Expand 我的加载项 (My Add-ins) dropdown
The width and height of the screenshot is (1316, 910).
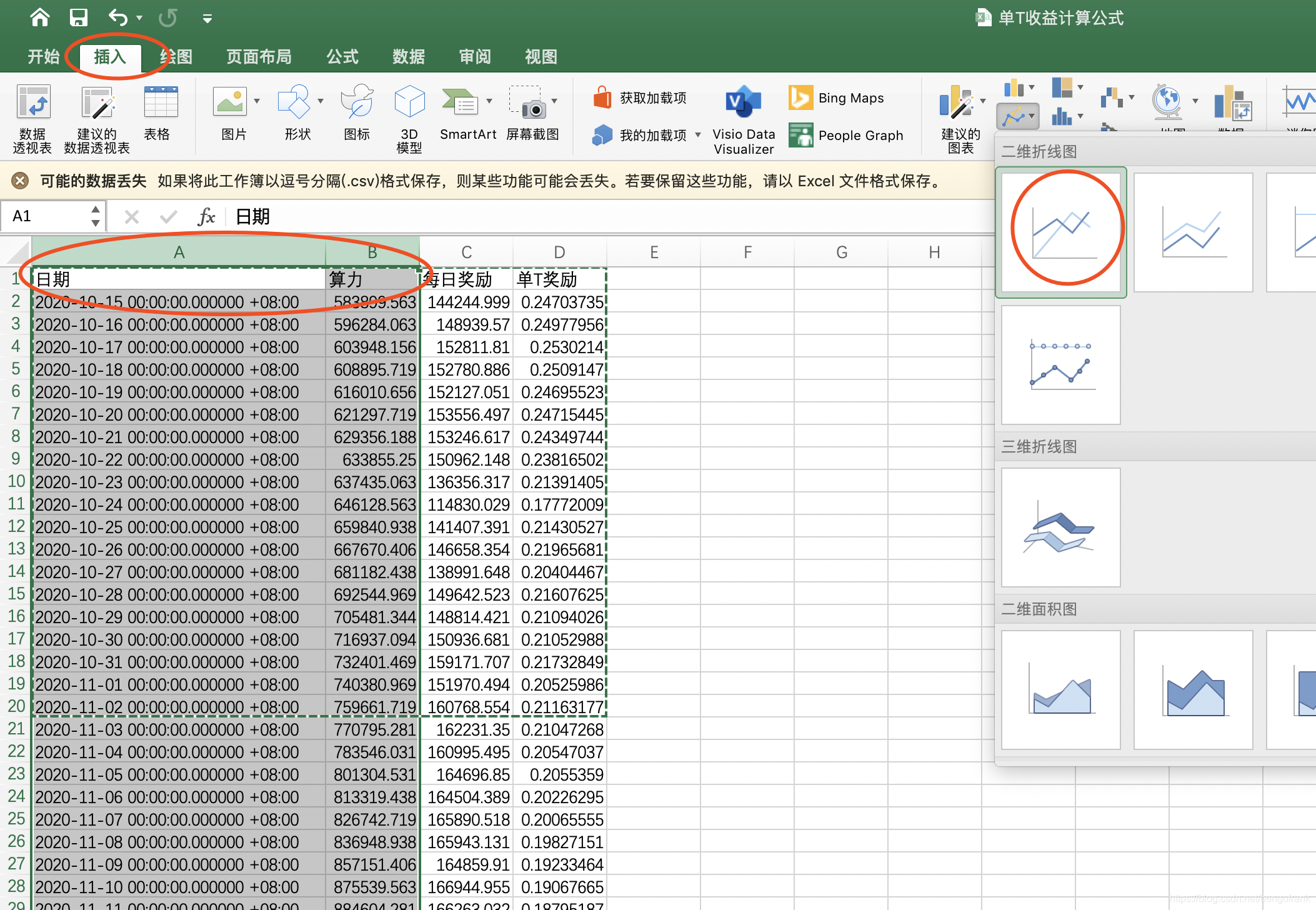[697, 135]
